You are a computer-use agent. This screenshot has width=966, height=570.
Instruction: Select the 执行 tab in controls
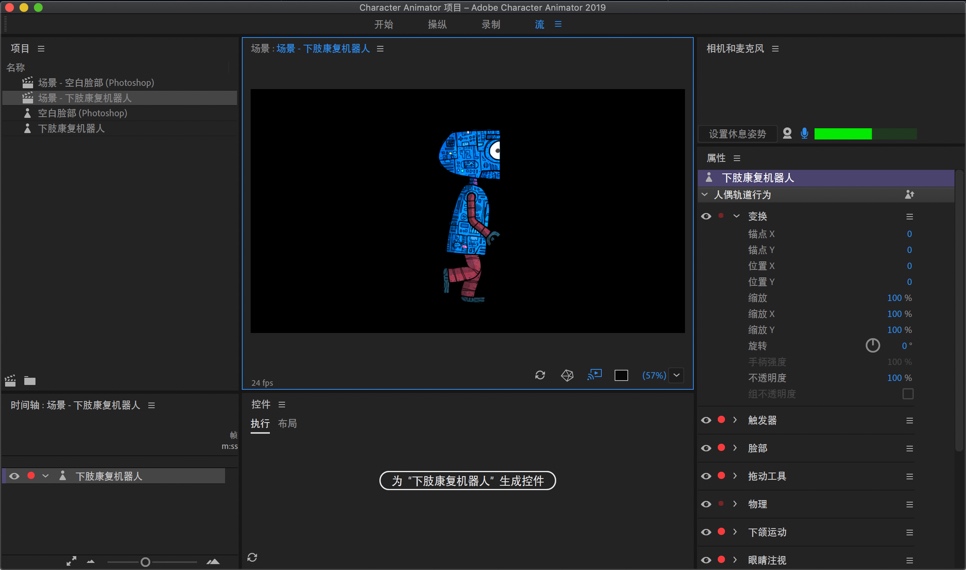[260, 423]
